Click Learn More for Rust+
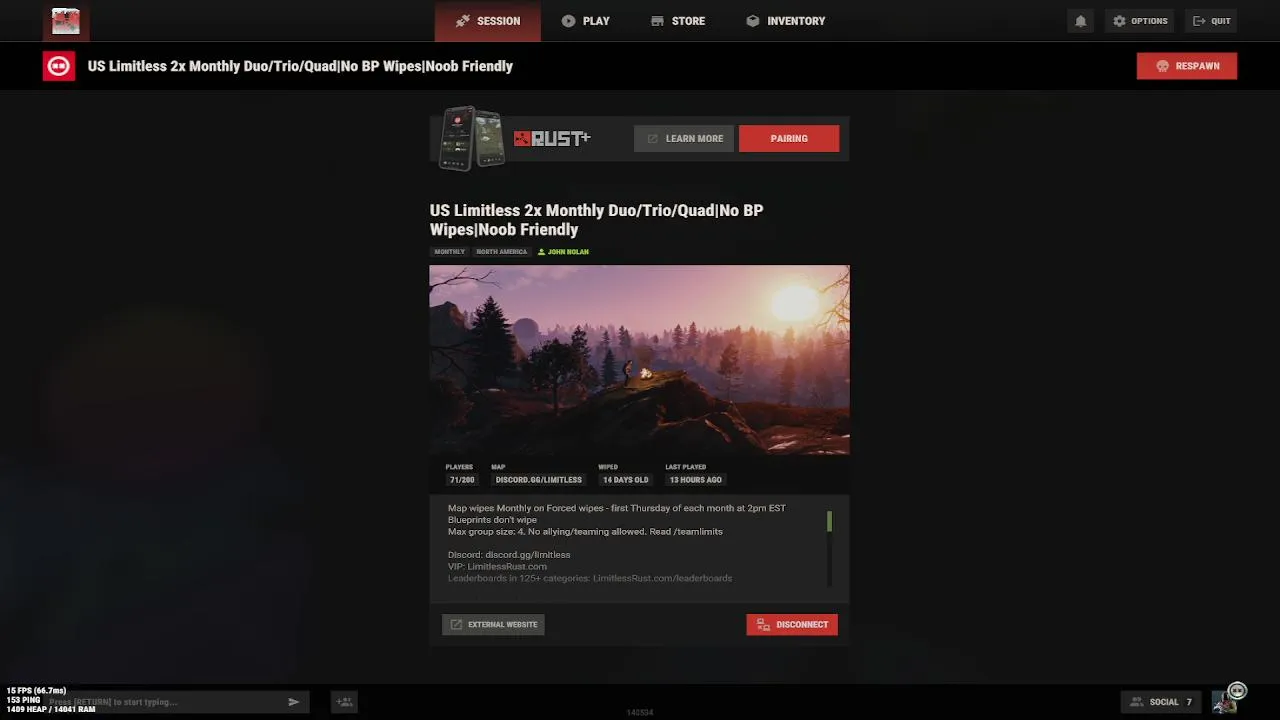This screenshot has width=1280, height=720. tap(684, 139)
